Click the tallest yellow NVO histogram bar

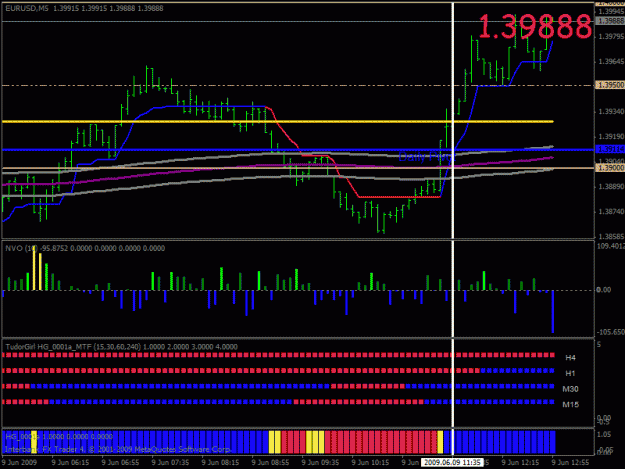coord(34,268)
